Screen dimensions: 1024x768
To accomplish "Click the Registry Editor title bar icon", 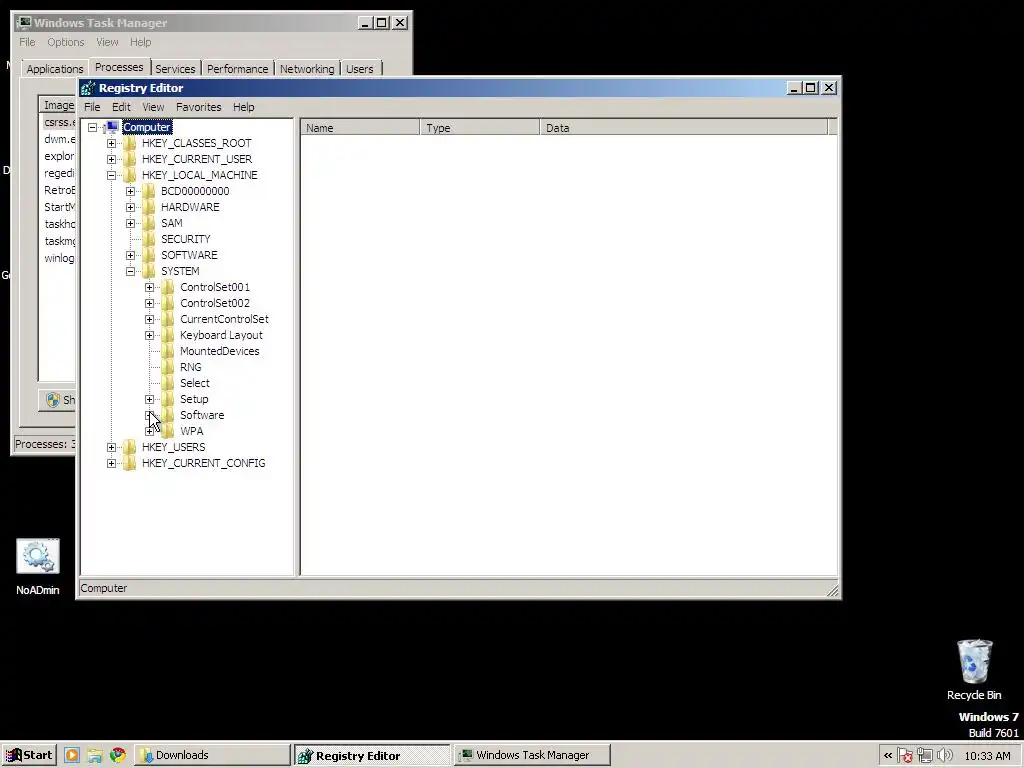I will pos(88,88).
